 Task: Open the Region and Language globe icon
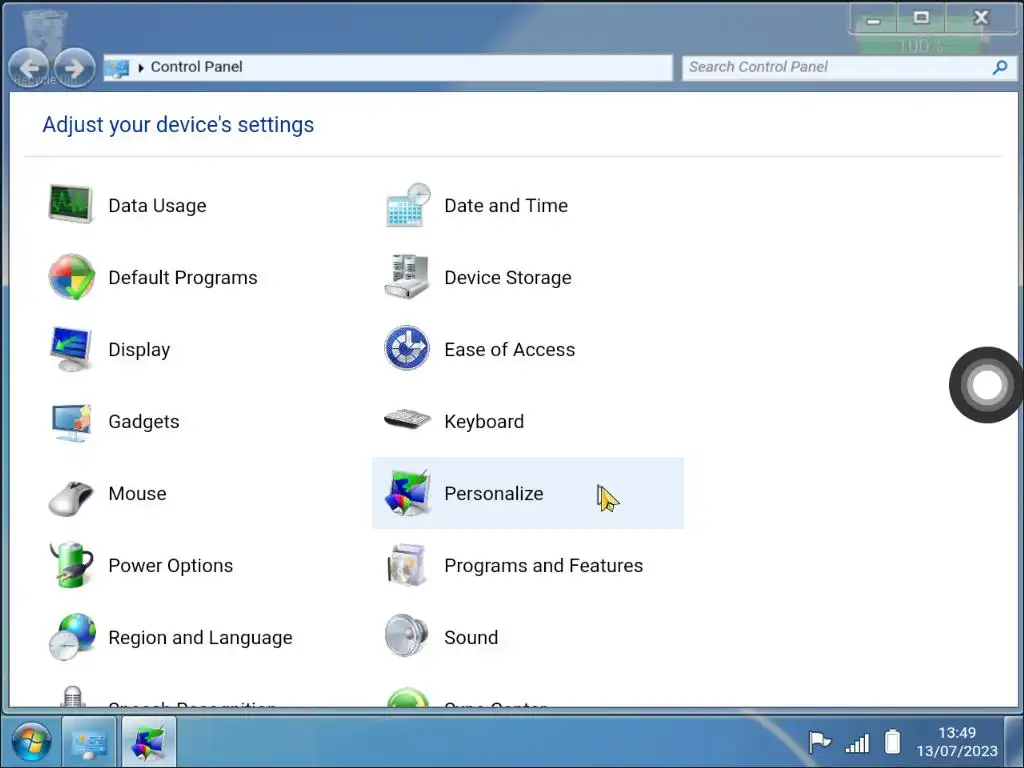click(x=72, y=637)
